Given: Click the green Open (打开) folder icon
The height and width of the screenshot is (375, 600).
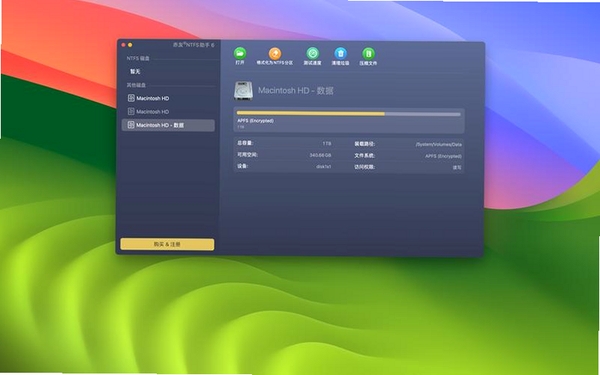Looking at the screenshot, I should click(x=240, y=53).
